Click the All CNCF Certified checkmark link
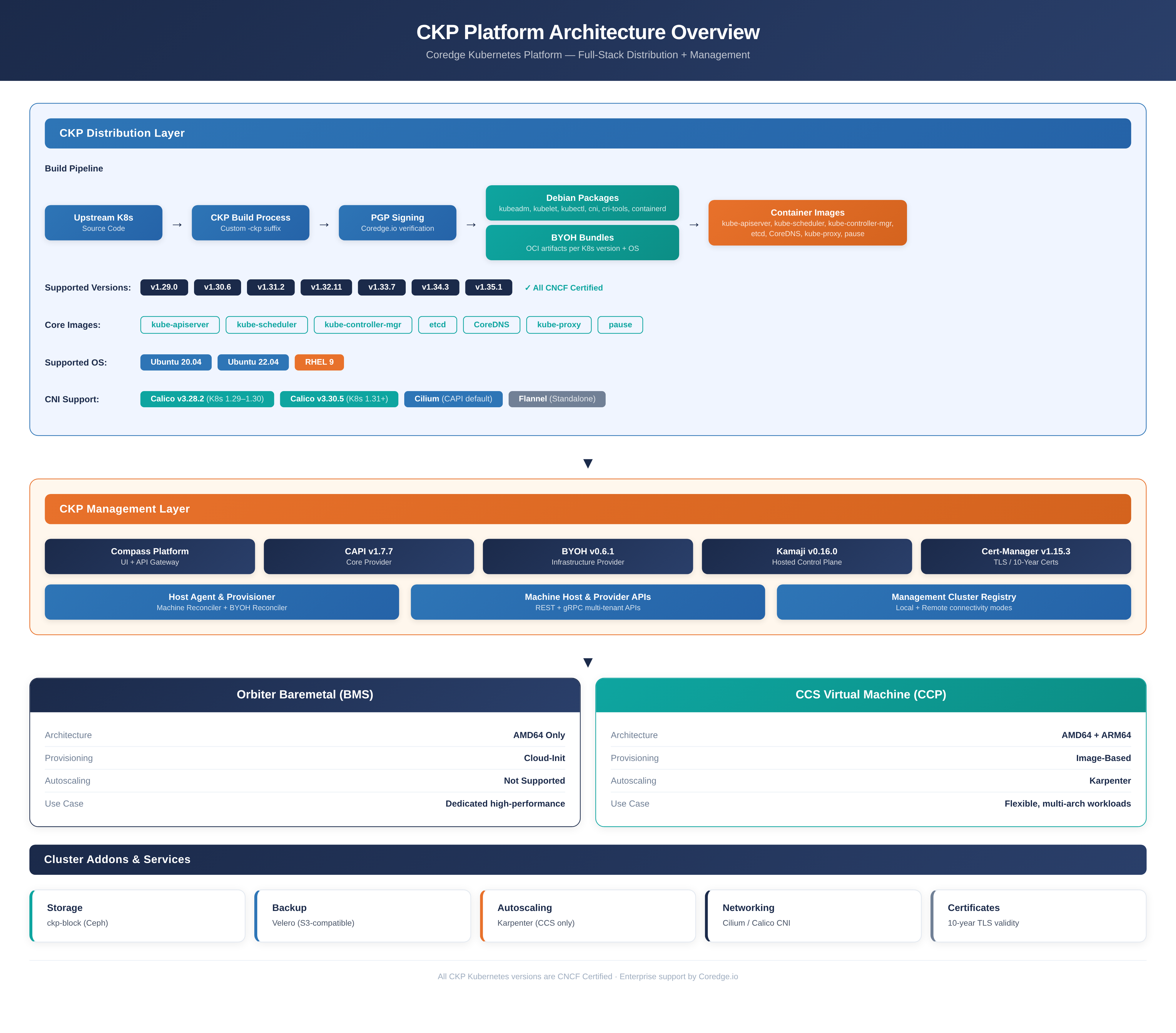This screenshot has width=1176, height=1033. (x=563, y=287)
